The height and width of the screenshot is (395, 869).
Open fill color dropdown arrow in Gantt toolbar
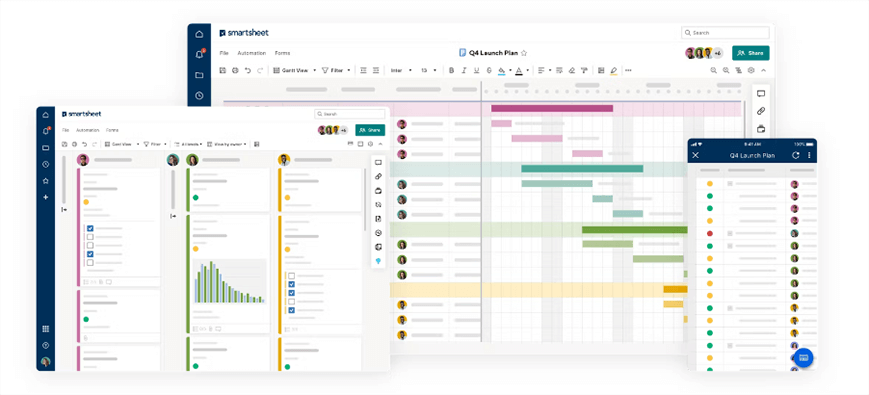pyautogui.click(x=510, y=70)
